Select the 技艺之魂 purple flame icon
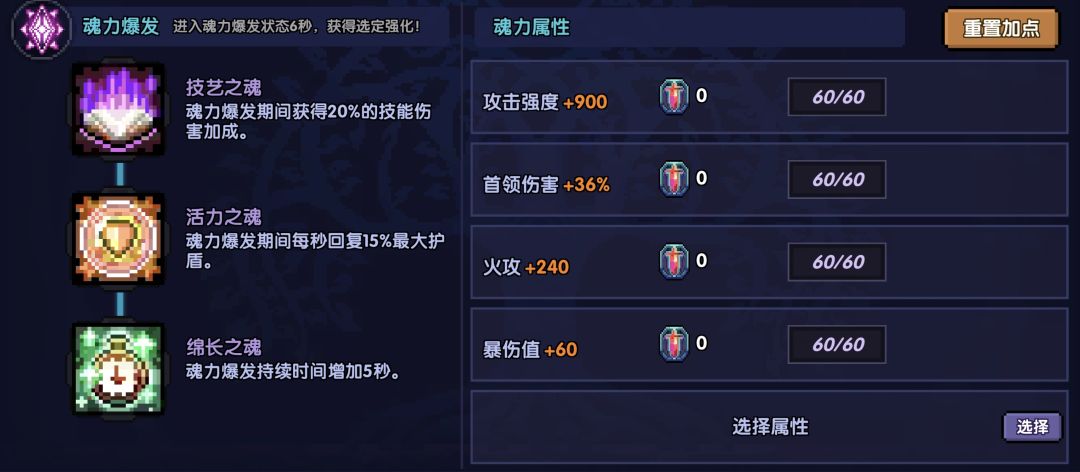The height and width of the screenshot is (472, 1080). coord(118,109)
